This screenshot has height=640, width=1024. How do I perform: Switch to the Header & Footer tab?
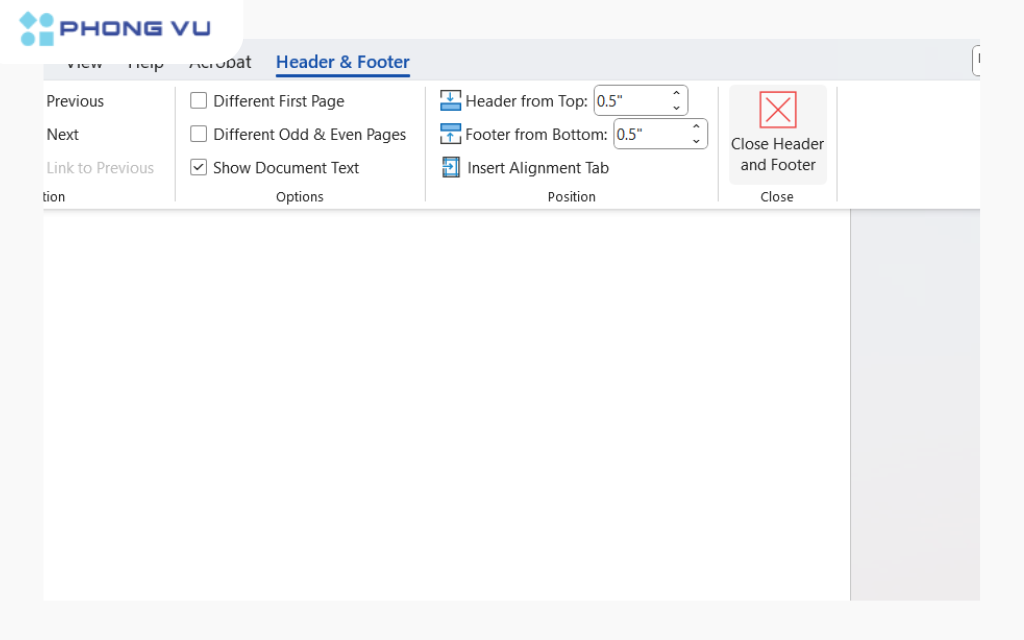click(x=342, y=62)
